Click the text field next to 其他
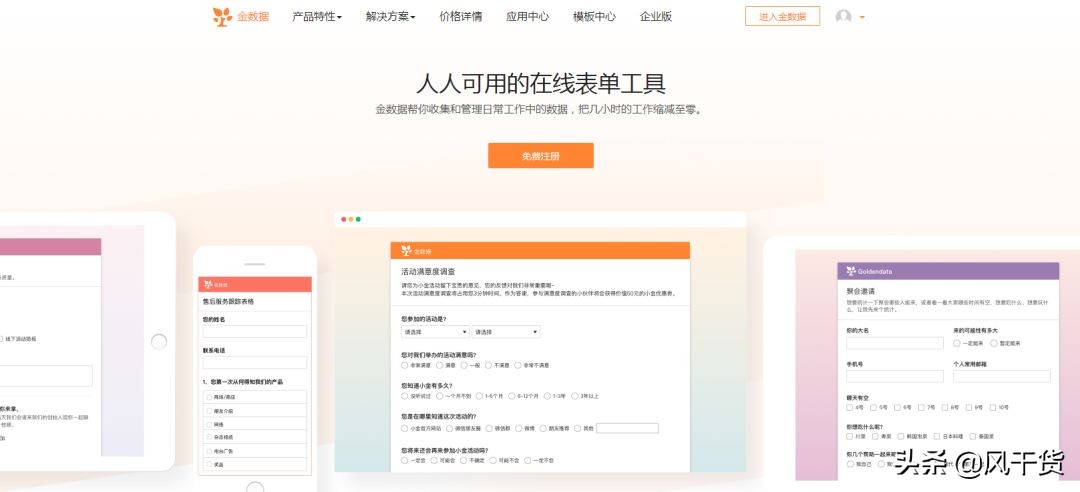 coord(627,428)
